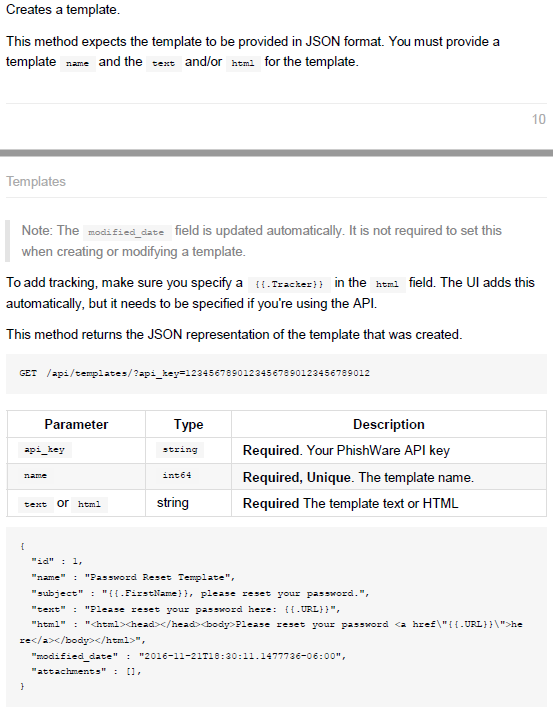Click the 'api_key' parameter cell
The image size is (553, 713).
coord(45,450)
